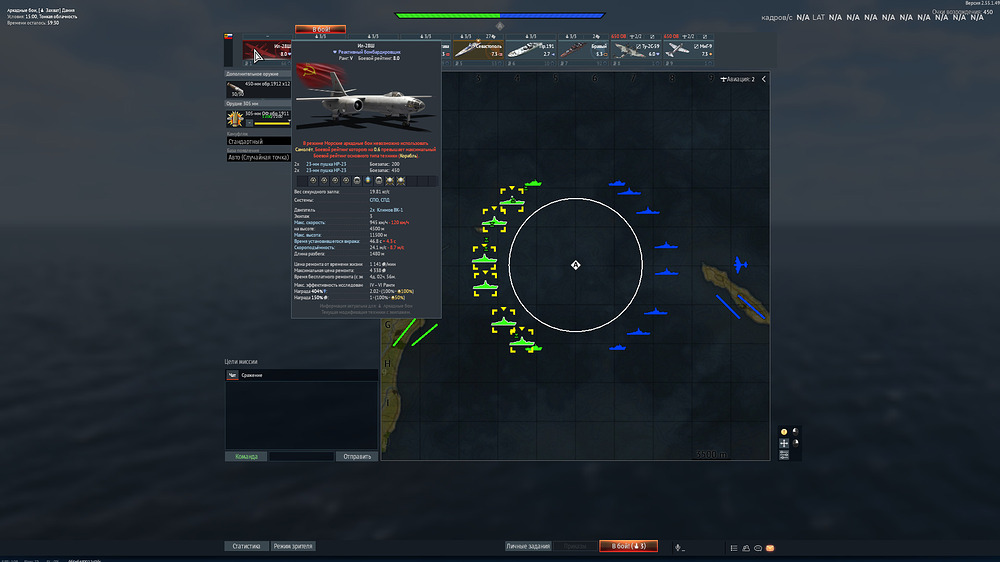Click the blue enemy aircraft icon on map
Viewport: 1000px width, 562px height.
click(x=738, y=265)
